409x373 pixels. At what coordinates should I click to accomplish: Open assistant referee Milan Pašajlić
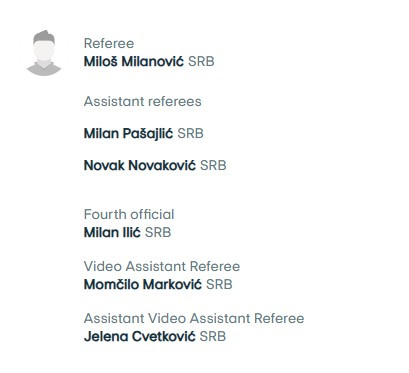(x=129, y=133)
